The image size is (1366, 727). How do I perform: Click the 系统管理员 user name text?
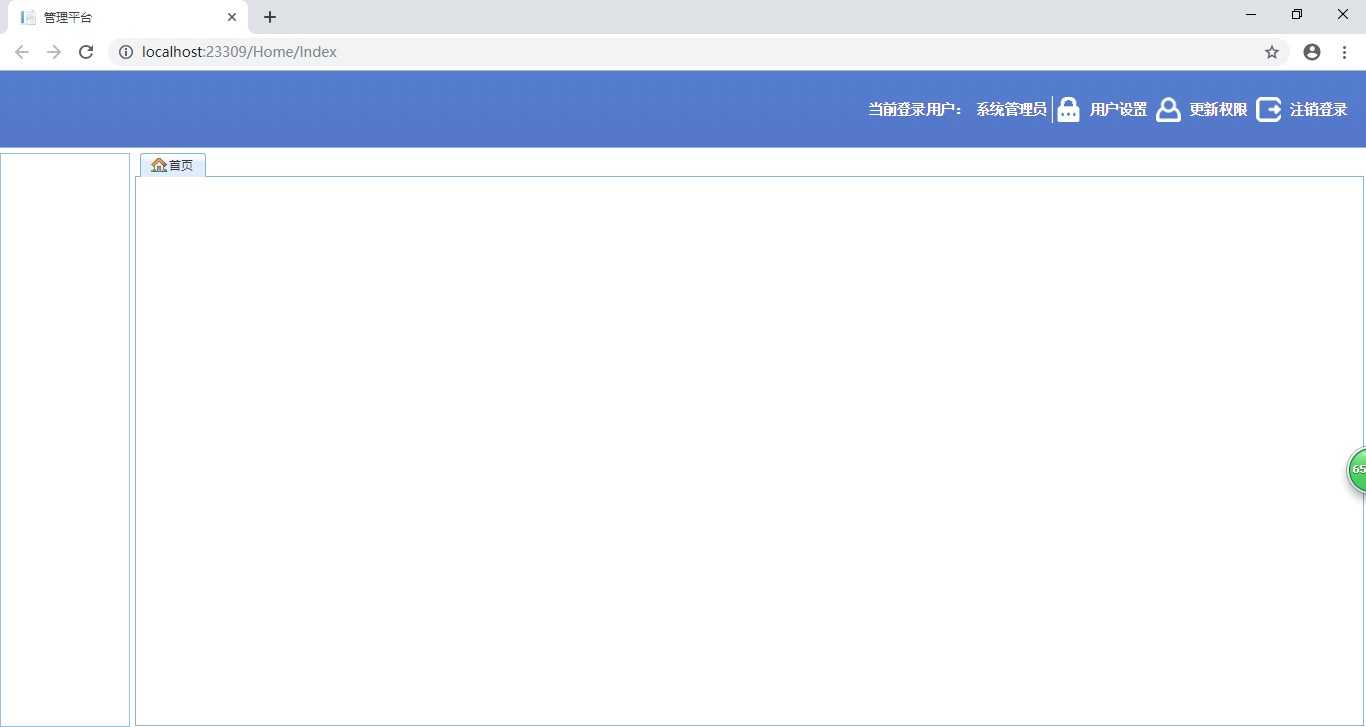[1011, 110]
